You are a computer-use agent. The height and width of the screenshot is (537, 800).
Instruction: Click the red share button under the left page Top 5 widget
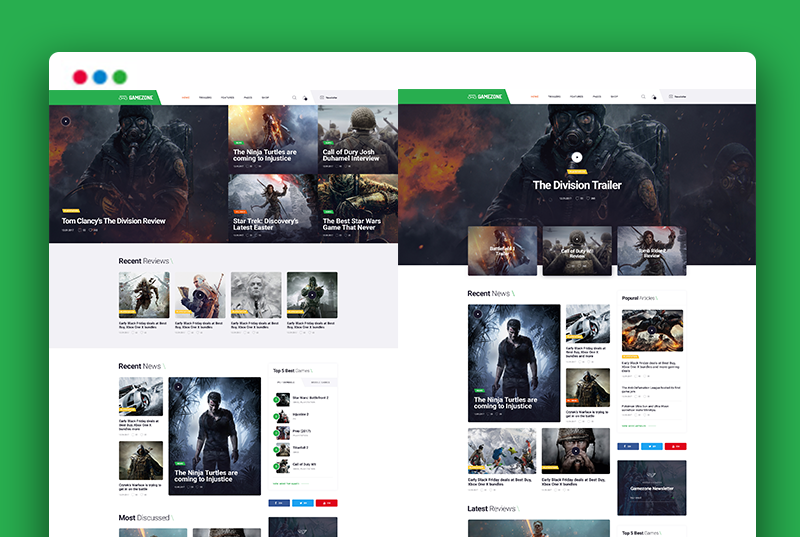pos(327,503)
